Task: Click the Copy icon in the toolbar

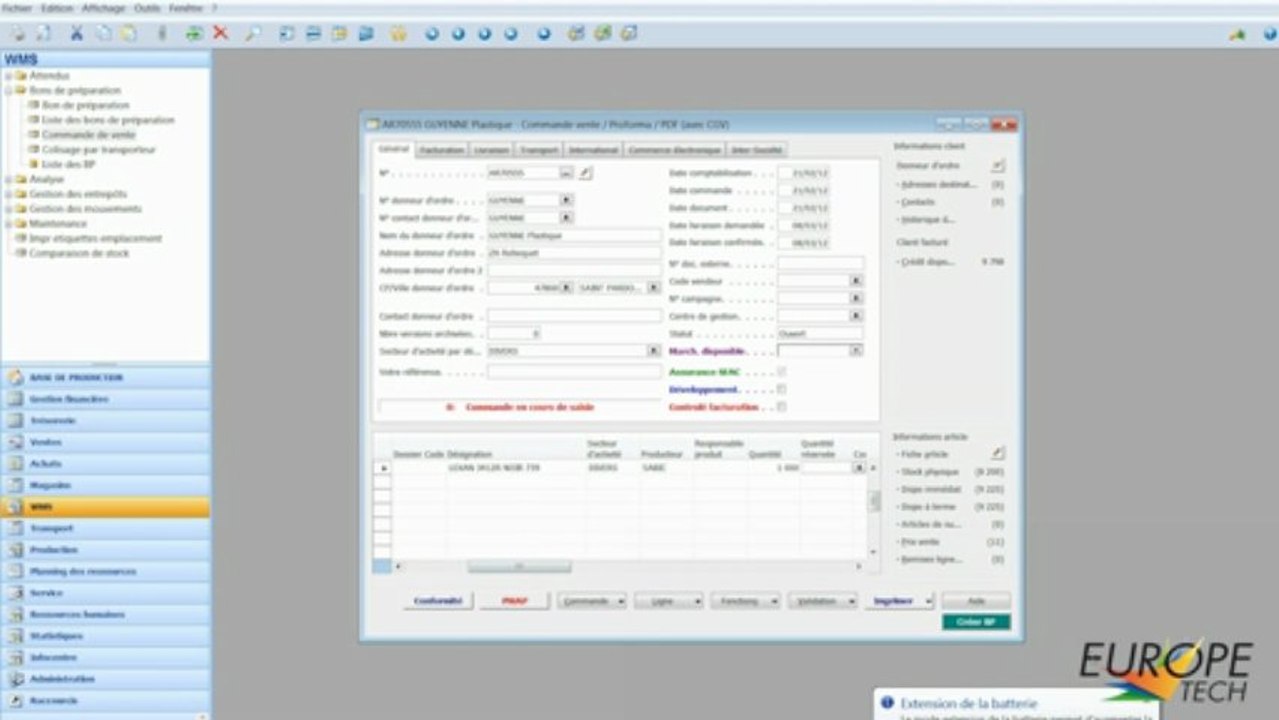Action: point(103,33)
